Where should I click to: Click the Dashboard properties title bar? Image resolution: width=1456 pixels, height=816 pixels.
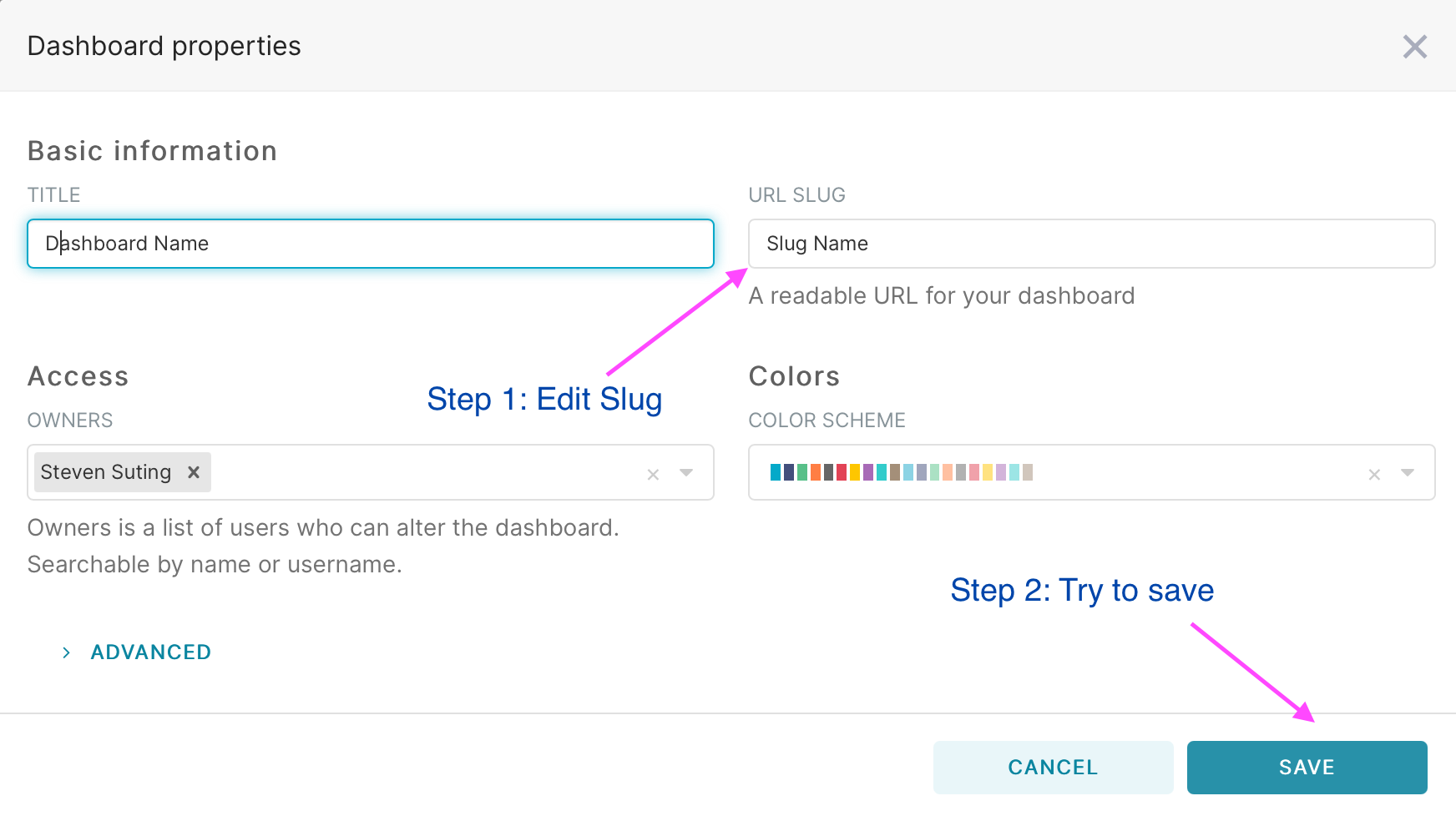tap(164, 46)
